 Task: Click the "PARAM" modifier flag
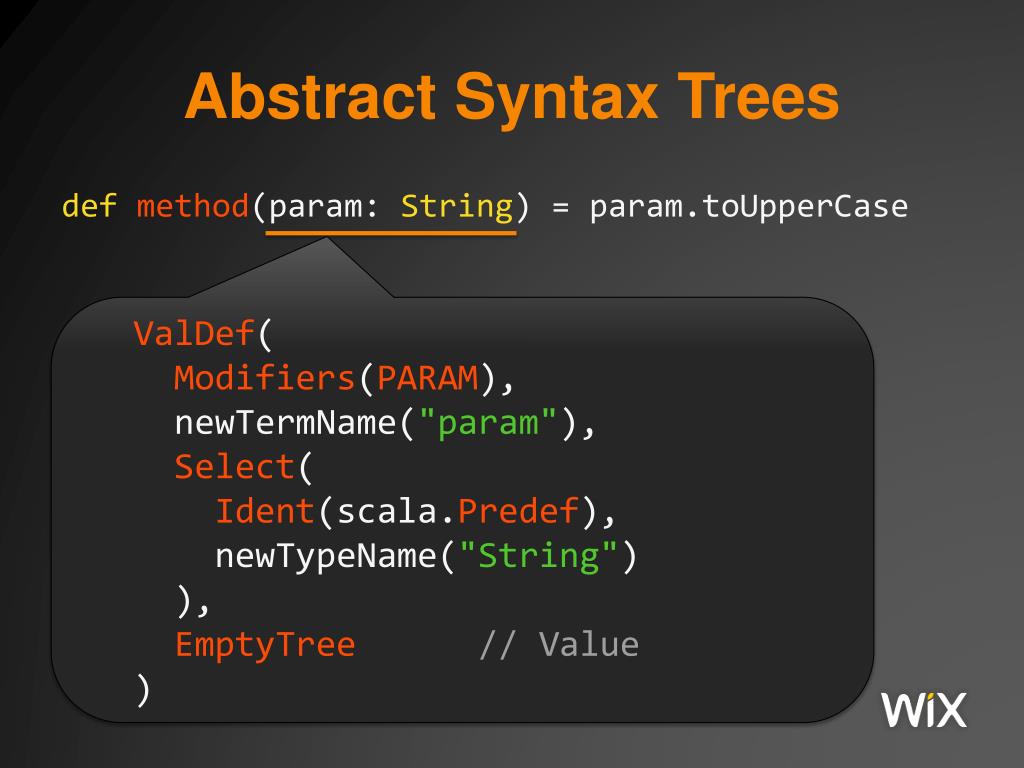(x=428, y=378)
